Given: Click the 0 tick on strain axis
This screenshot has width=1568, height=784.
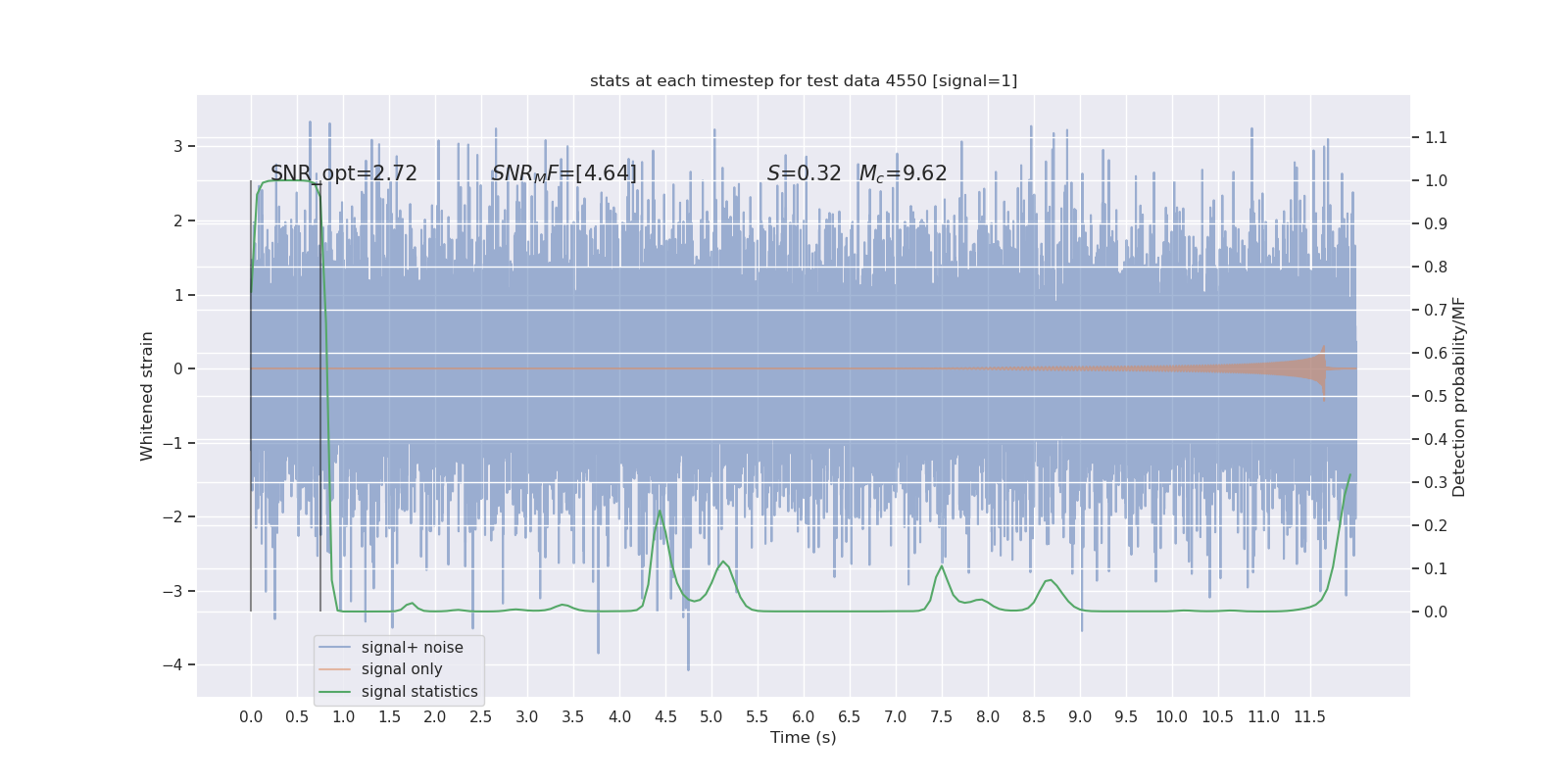Looking at the screenshot, I should (x=178, y=368).
